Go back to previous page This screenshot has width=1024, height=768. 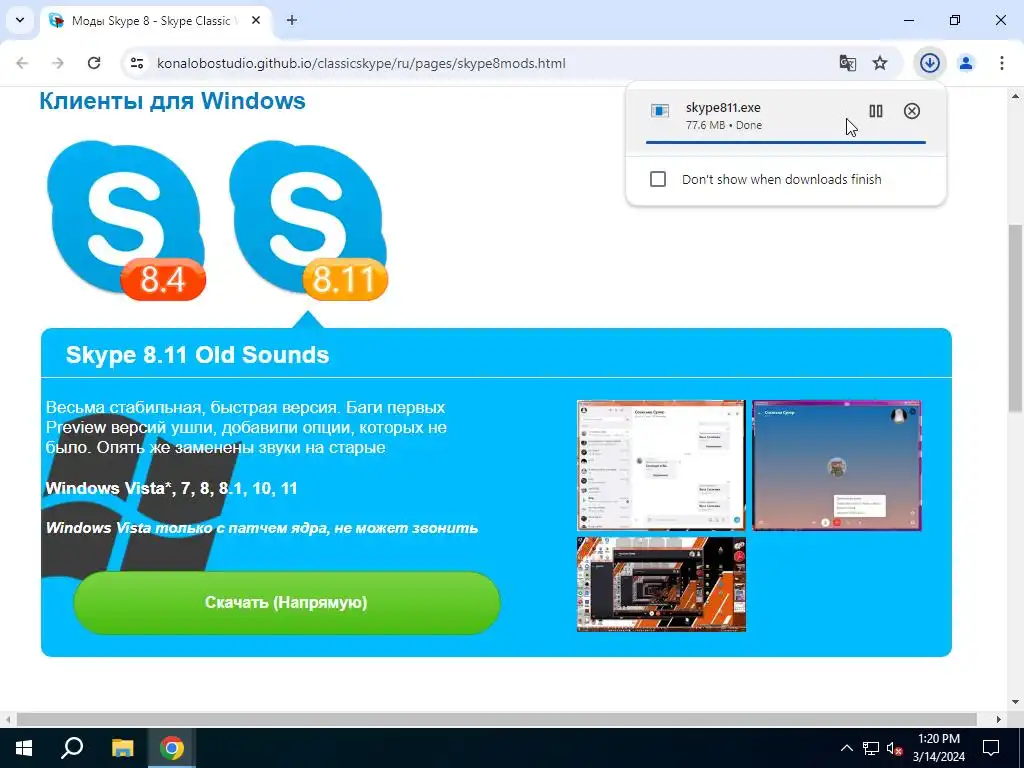(x=22, y=63)
